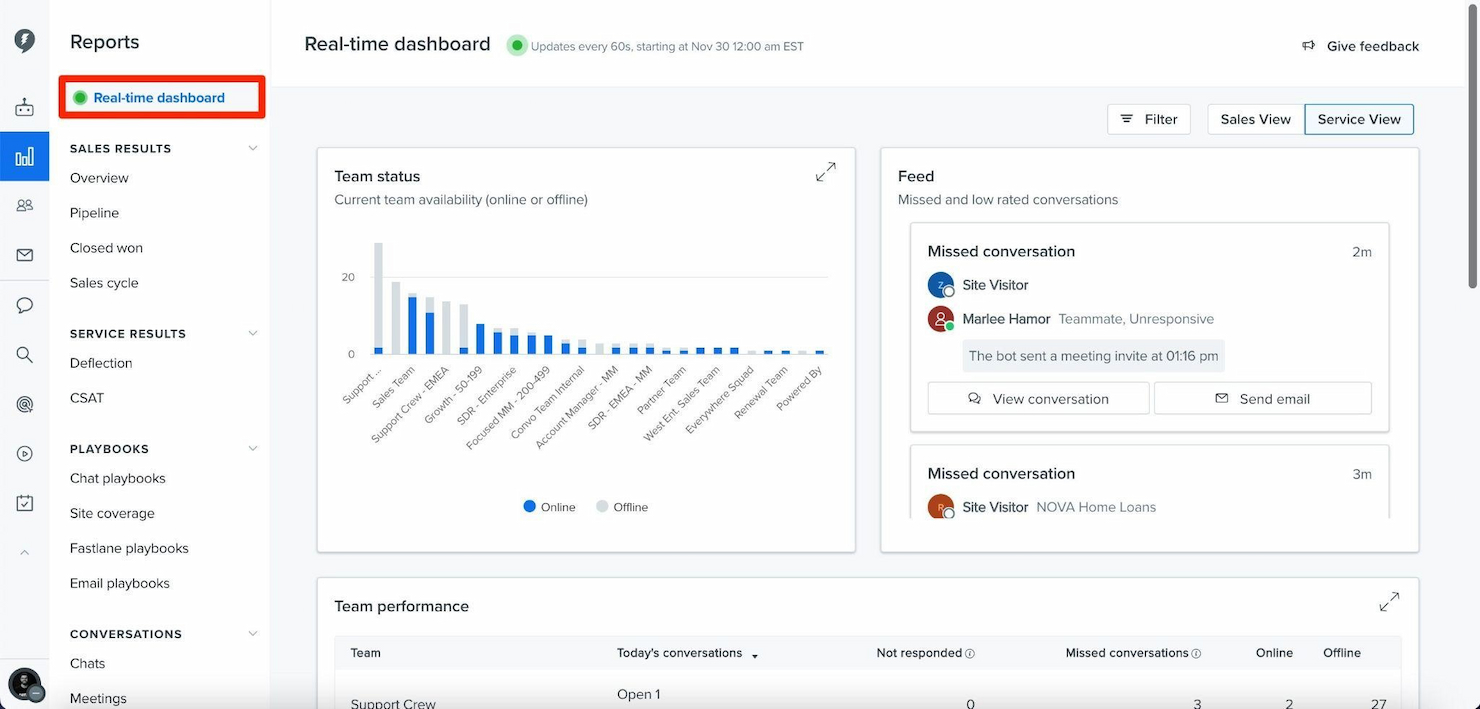Toggle the Offline legend item
This screenshot has width=1480, height=709.
pos(621,507)
